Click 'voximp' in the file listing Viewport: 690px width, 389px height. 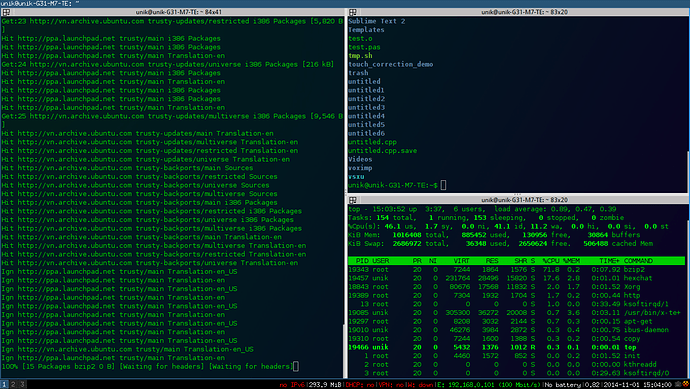(360, 168)
